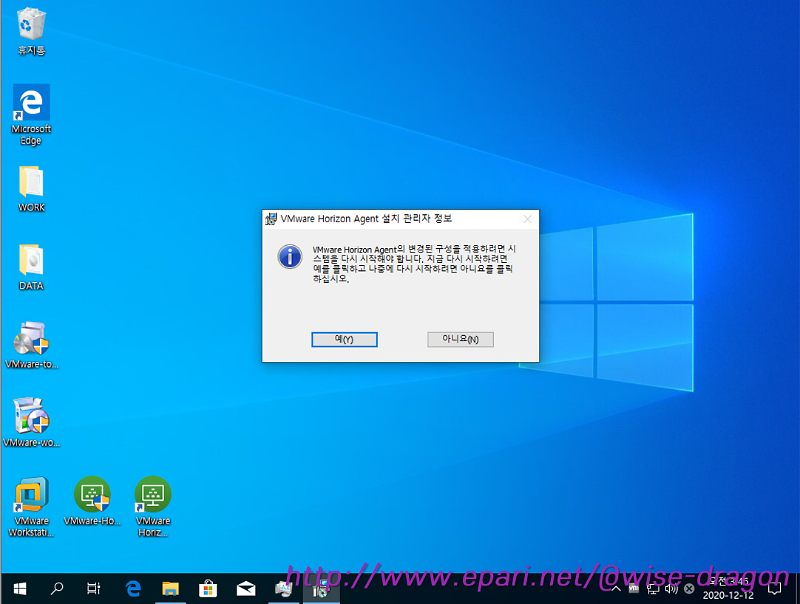Click the taskbar clock showing 2020-12-12

[x=728, y=589]
